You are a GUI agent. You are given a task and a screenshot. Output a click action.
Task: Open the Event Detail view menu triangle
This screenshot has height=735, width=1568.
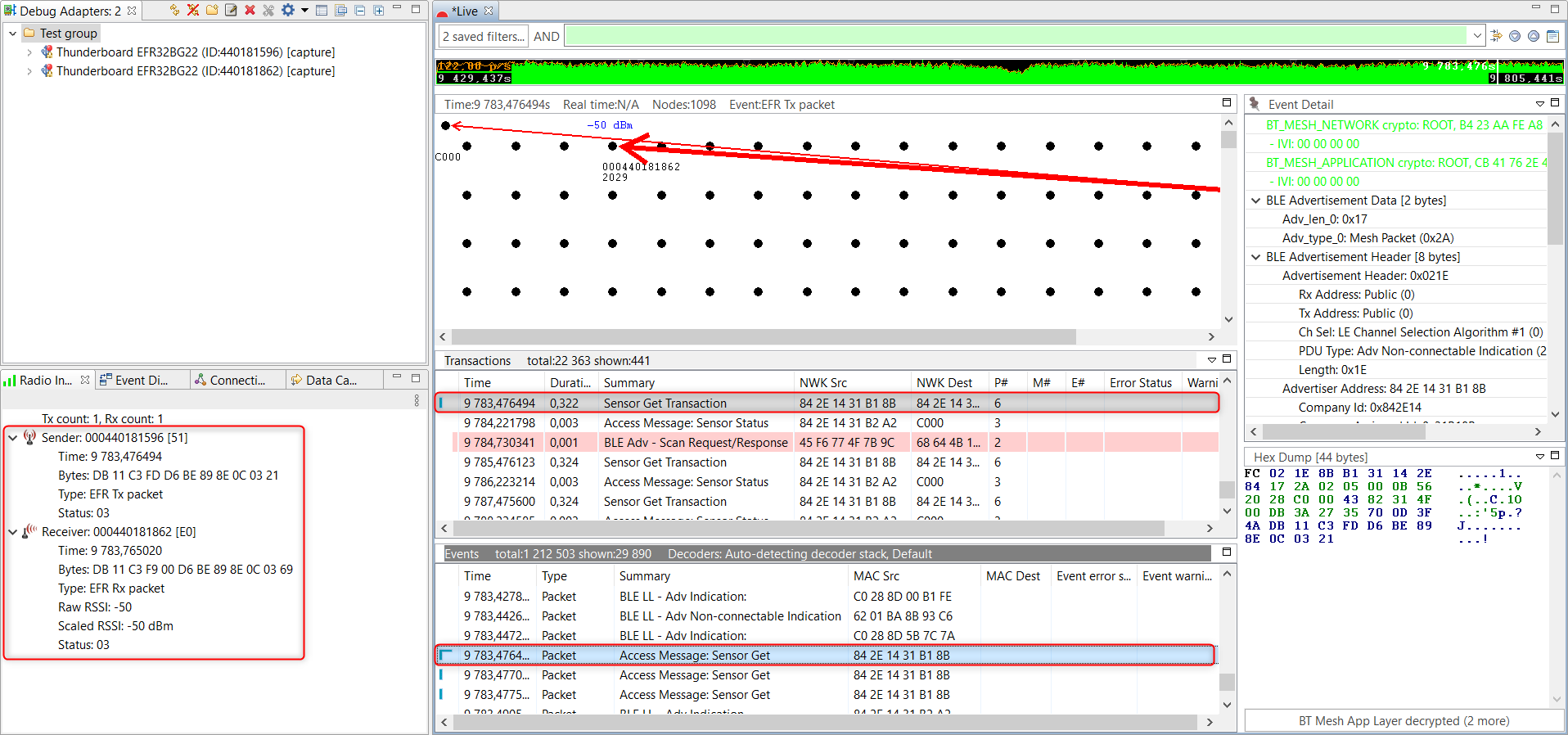coord(1540,104)
